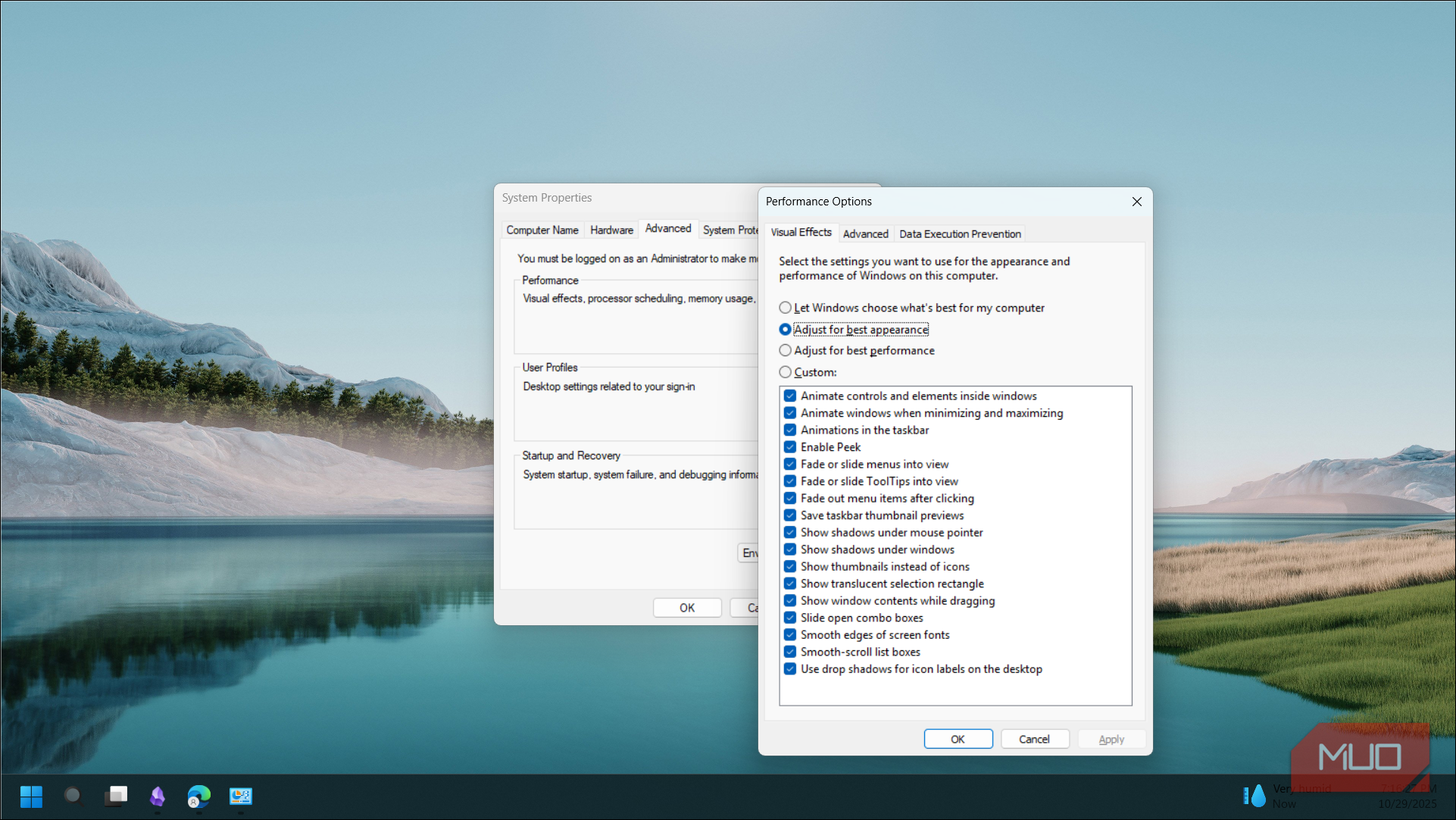Uncheck Use drop shadows for icon labels
The width and height of the screenshot is (1456, 820).
[790, 668]
